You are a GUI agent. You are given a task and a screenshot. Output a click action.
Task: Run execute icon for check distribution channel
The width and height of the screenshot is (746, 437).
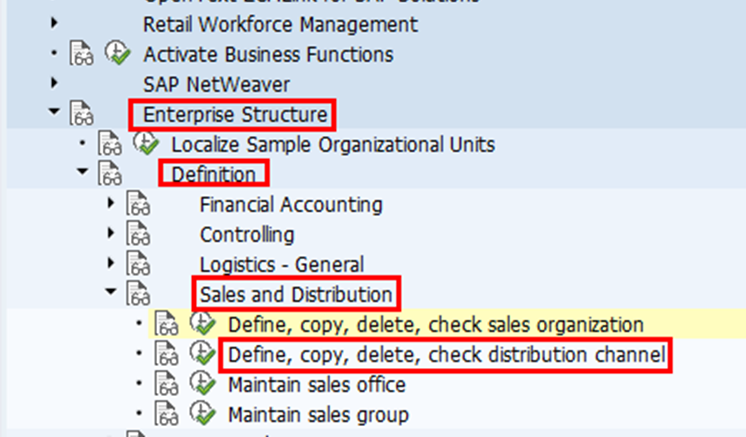pyautogui.click(x=202, y=354)
